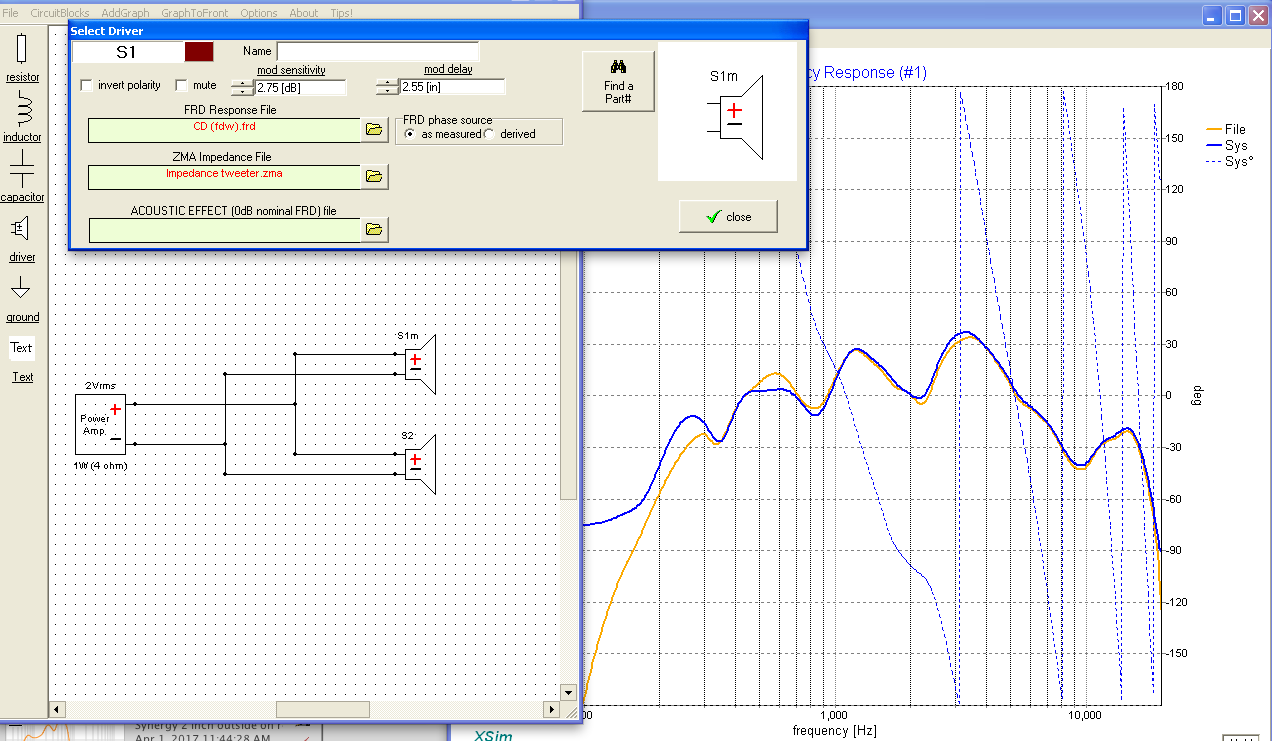Browse for Acoustic Effect file folder icon

374,229
